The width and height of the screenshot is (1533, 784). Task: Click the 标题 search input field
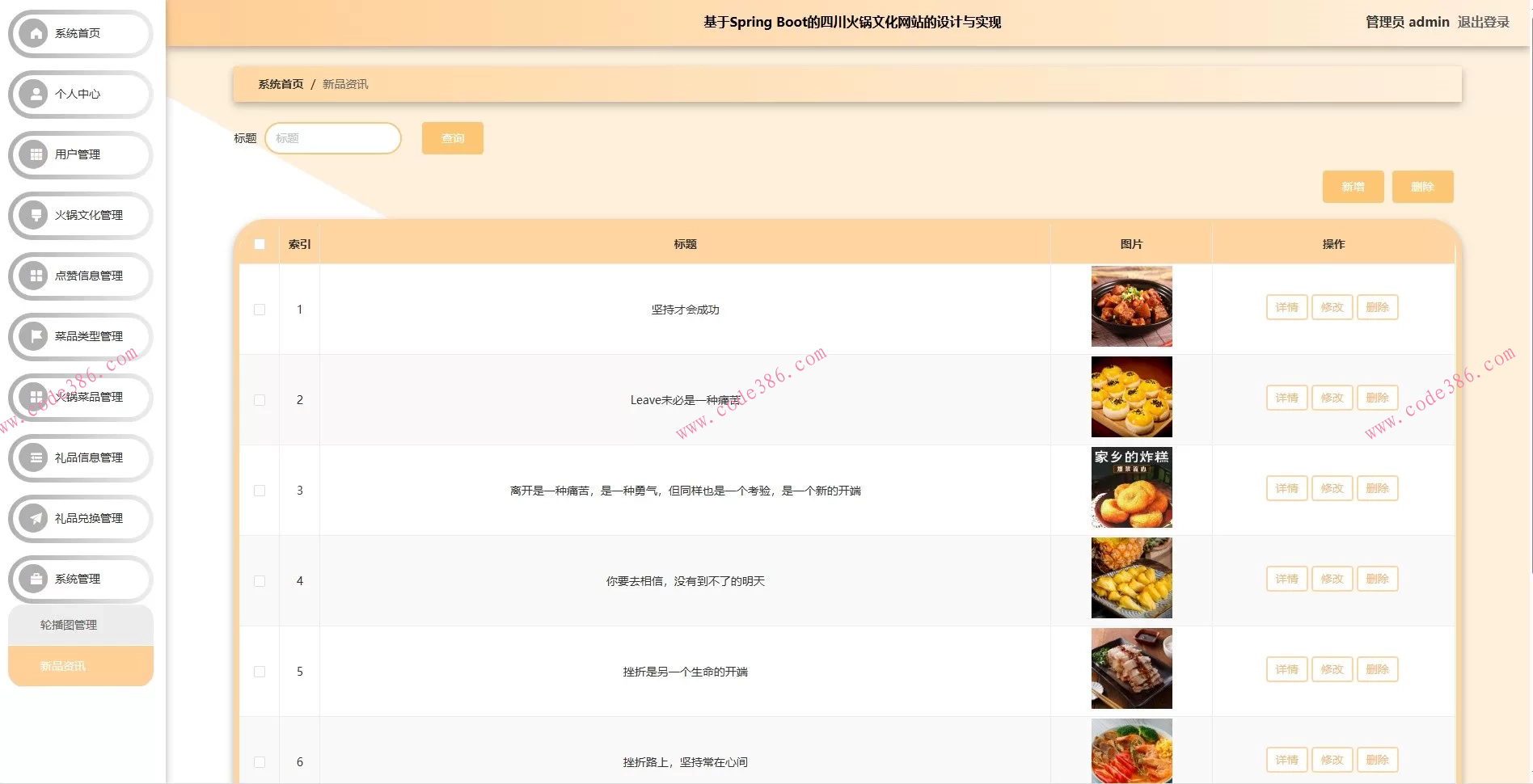click(333, 137)
